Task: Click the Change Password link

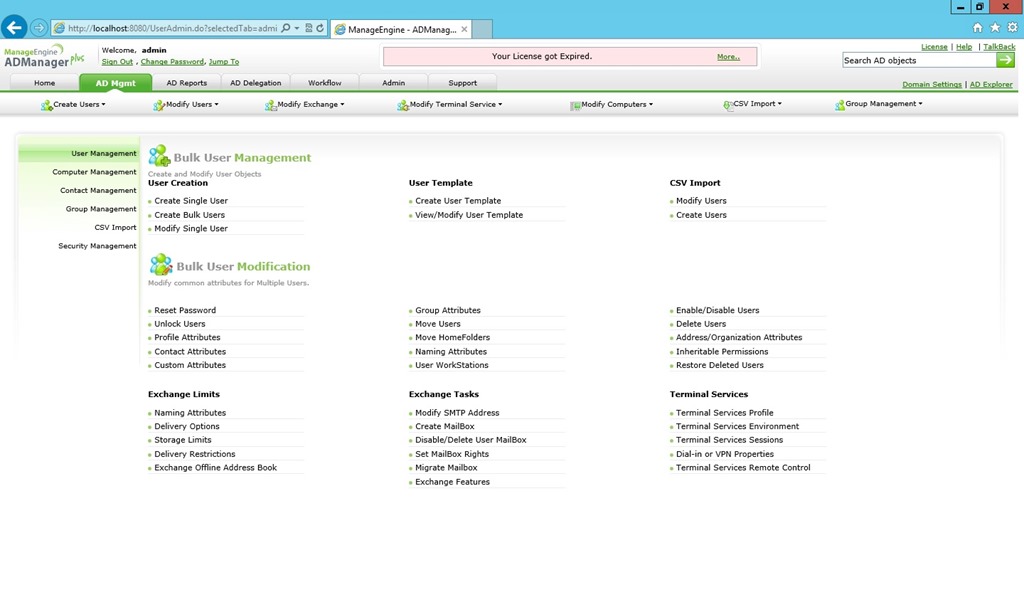Action: 172,62
